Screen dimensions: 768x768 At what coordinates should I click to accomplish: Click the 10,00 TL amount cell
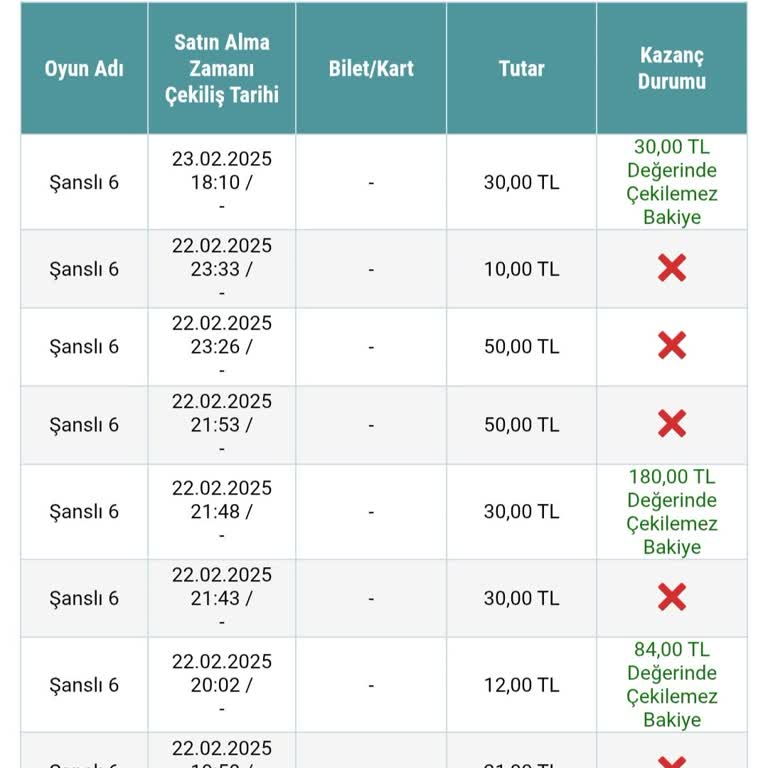521,269
